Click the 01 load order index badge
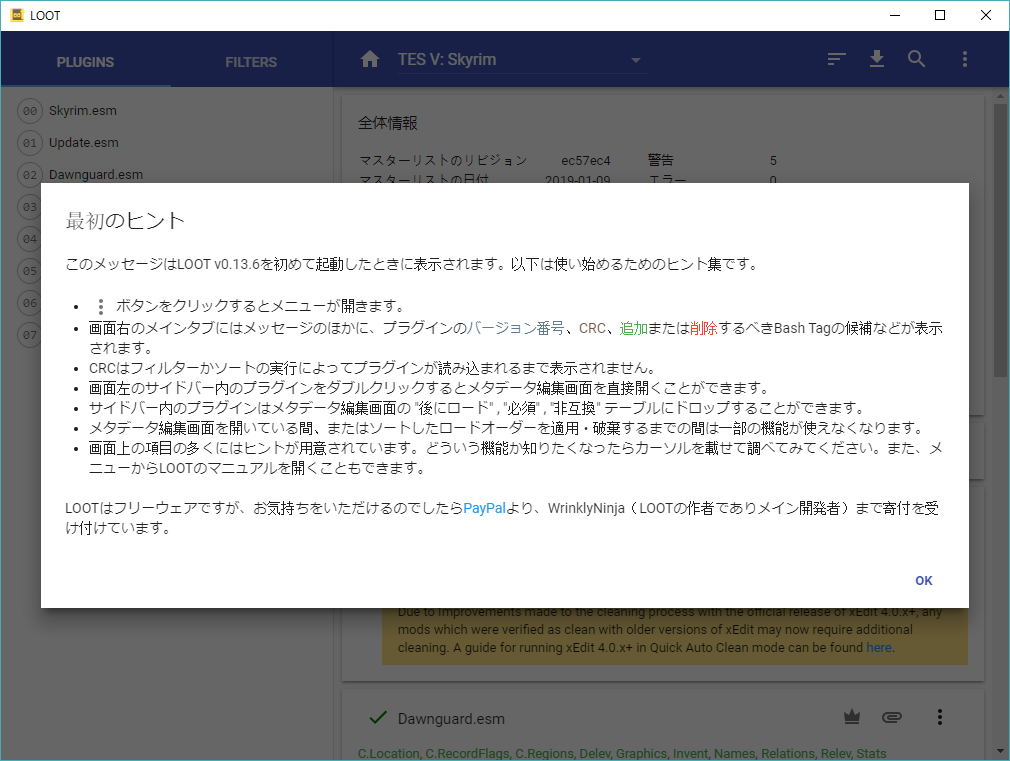 coord(30,143)
